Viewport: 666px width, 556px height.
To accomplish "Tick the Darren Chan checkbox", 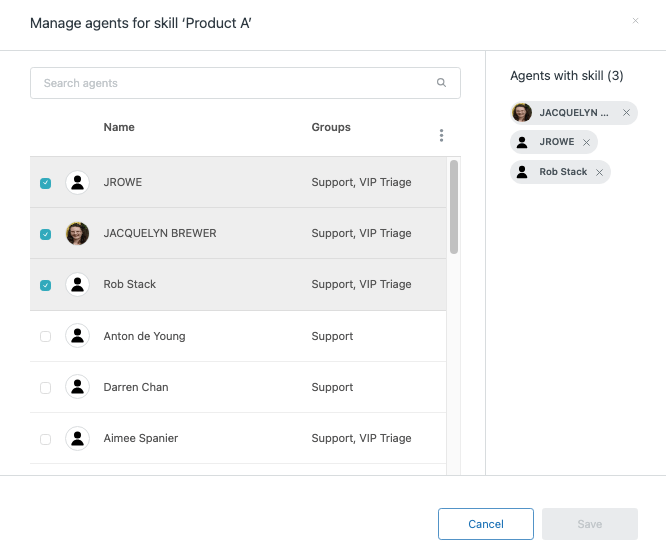I will [45, 388].
